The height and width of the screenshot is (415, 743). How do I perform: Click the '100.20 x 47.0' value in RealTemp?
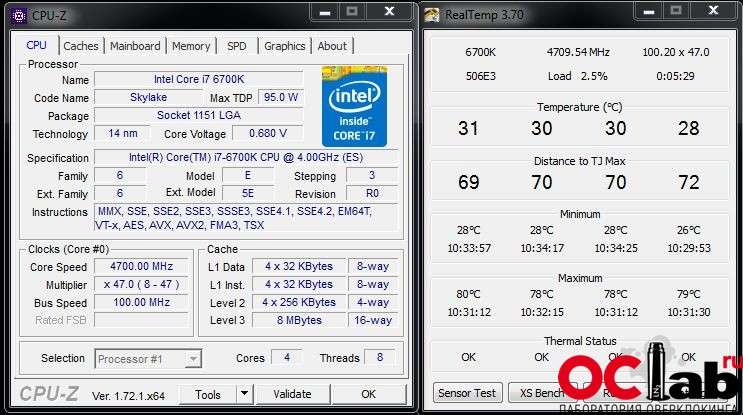(676, 52)
